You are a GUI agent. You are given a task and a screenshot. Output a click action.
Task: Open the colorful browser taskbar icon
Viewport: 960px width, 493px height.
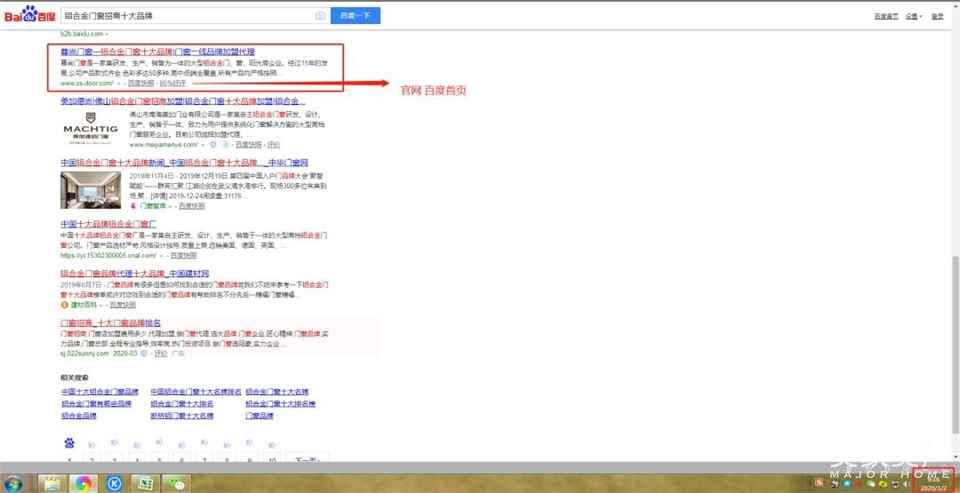pos(82,483)
